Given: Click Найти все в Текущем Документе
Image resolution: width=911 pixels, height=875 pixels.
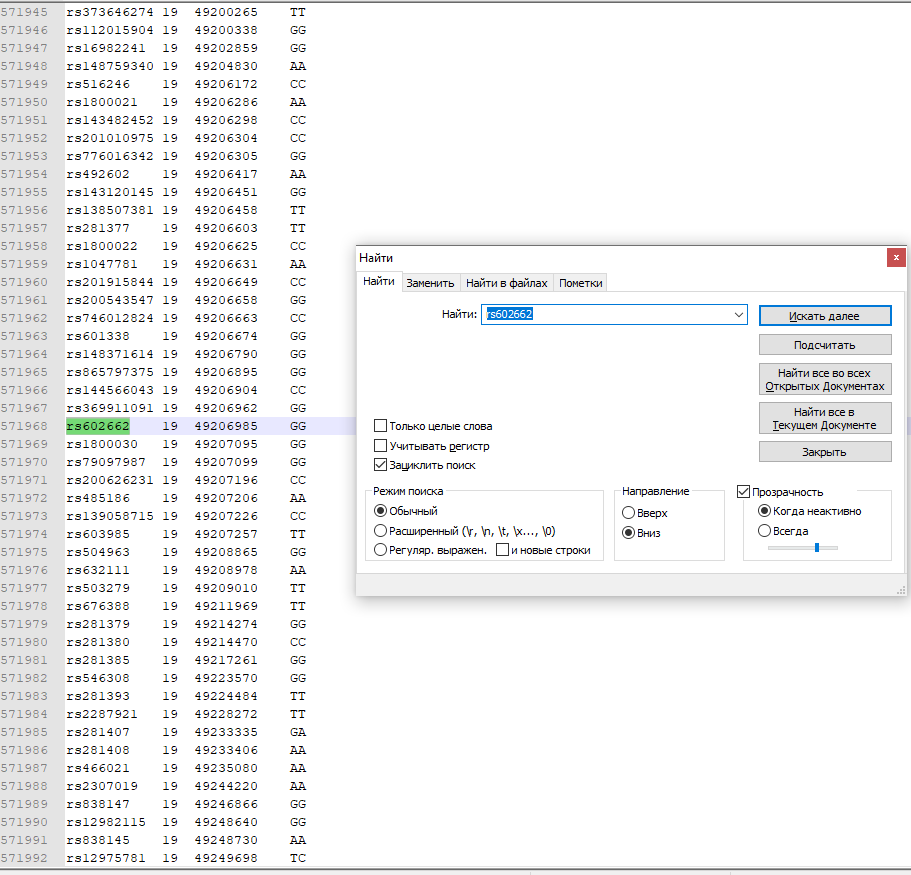Looking at the screenshot, I should 824,418.
